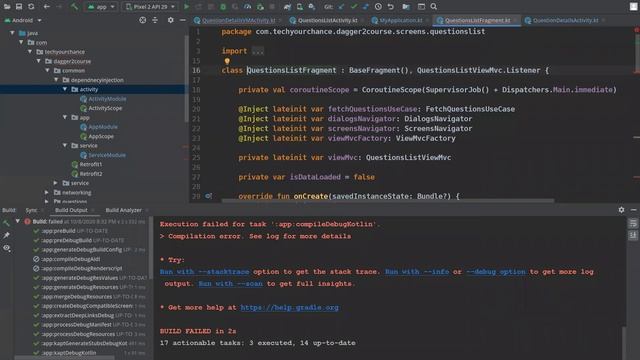Open the Android project view dropdown
Screen dimensions: 640x360
point(23,20)
